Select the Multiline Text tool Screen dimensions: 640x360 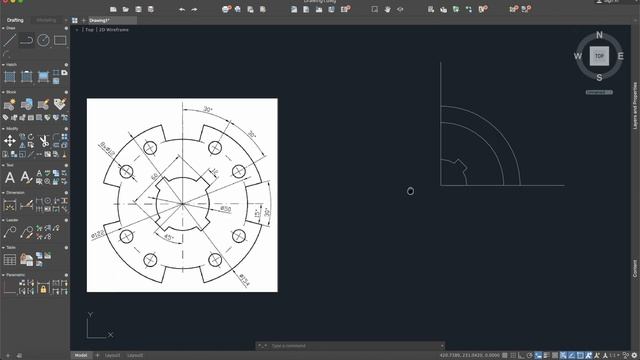pyautogui.click(x=10, y=177)
